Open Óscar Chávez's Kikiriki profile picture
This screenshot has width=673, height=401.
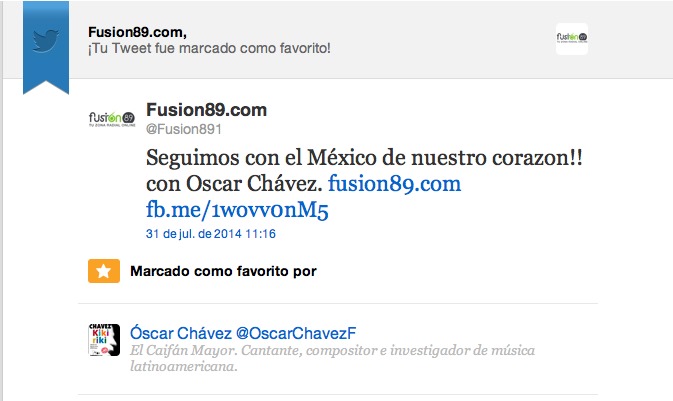(104, 340)
